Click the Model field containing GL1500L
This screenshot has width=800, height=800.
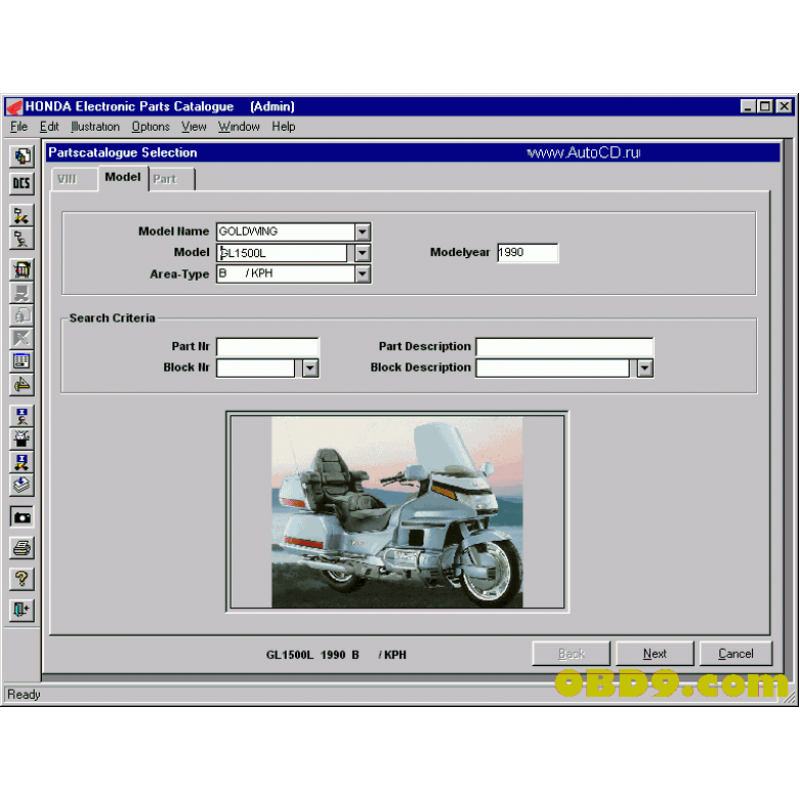click(282, 253)
